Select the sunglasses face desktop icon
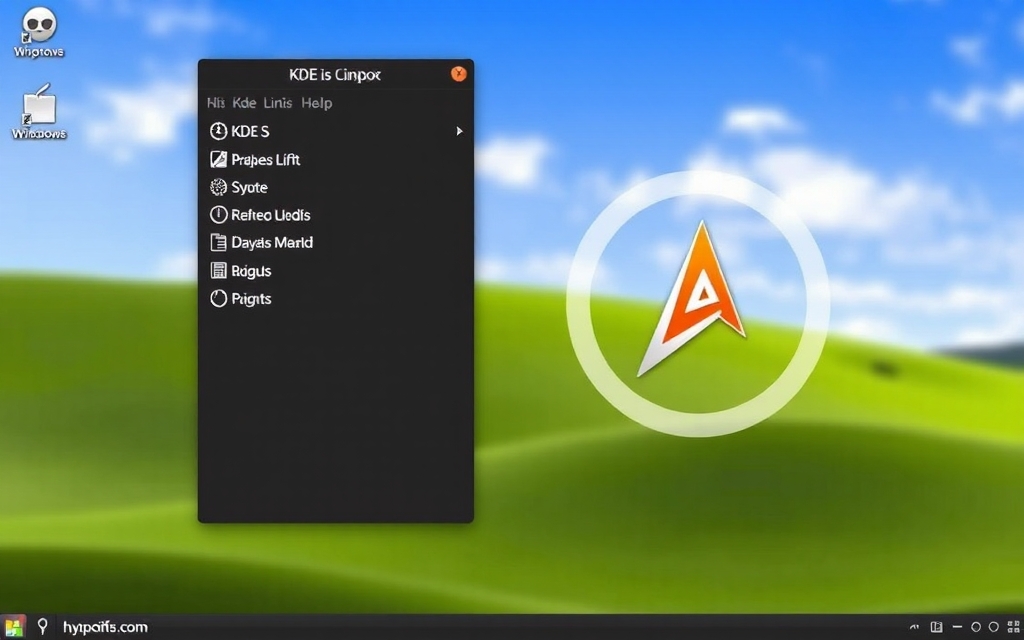The width and height of the screenshot is (1024, 640). click(x=39, y=26)
